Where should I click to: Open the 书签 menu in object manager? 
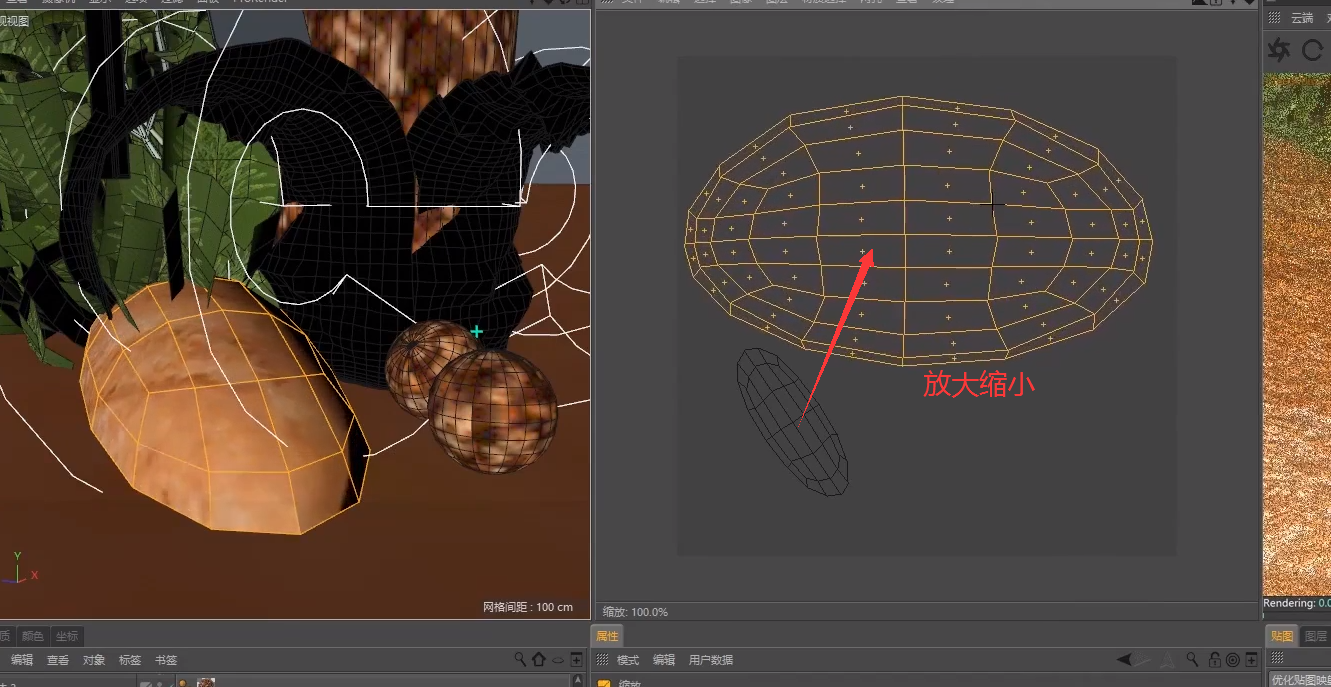pyautogui.click(x=166, y=660)
